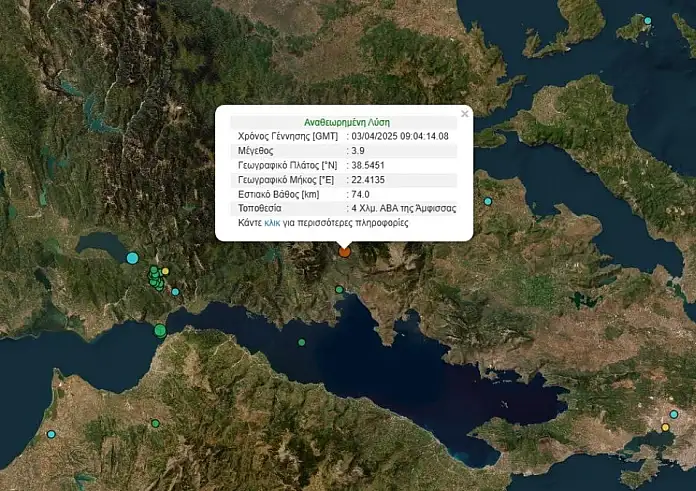Click the cyan marker in the top-right corner
696x491 pixels.
coord(648,20)
